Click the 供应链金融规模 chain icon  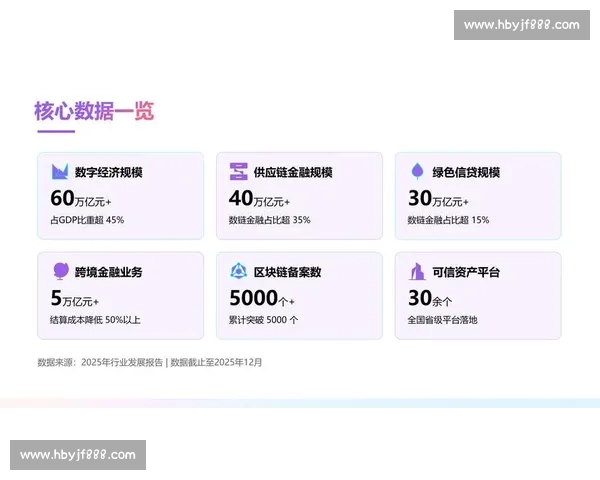point(238,171)
